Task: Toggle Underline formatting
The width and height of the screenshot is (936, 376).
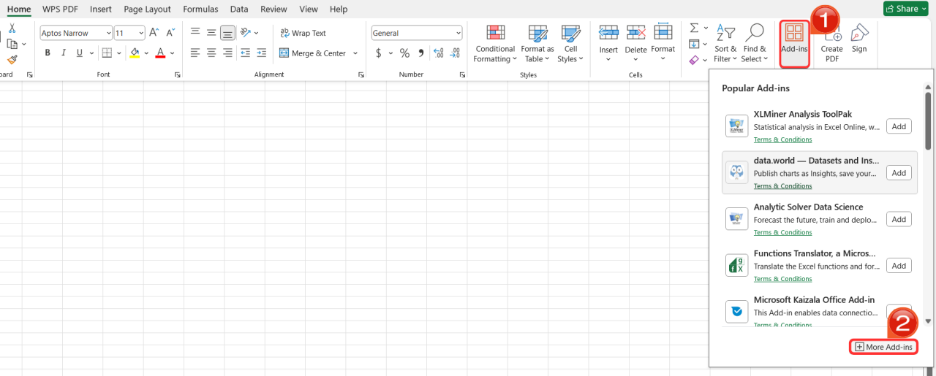Action: 79,53
